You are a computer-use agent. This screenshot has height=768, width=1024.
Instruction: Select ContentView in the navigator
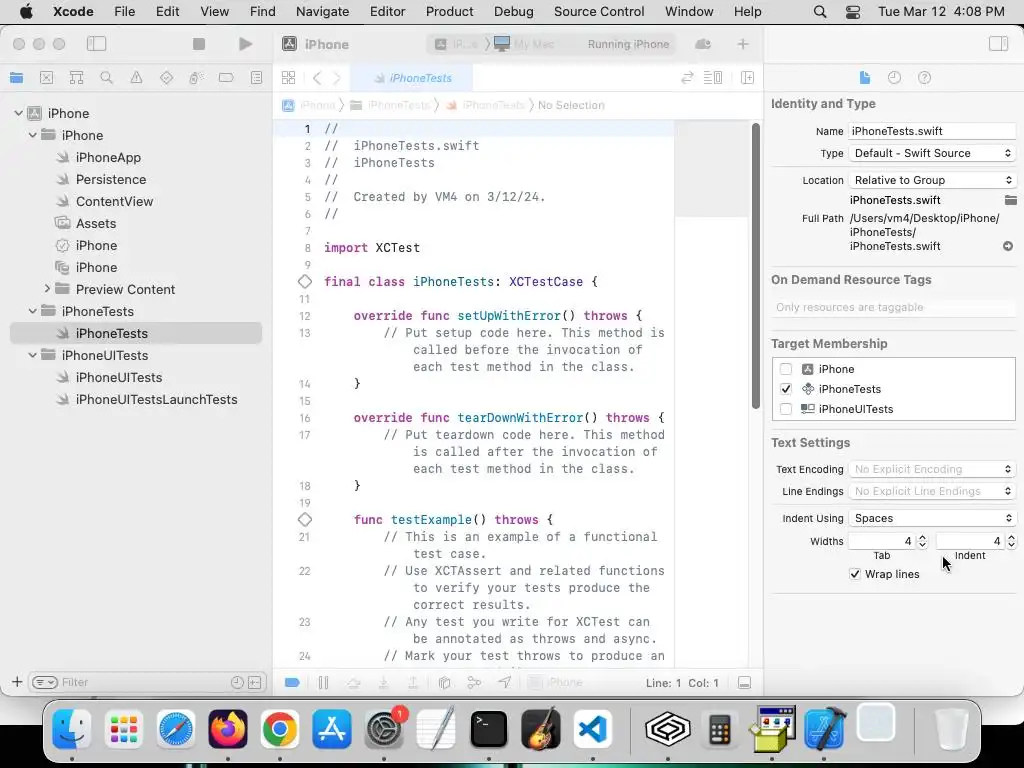(114, 201)
